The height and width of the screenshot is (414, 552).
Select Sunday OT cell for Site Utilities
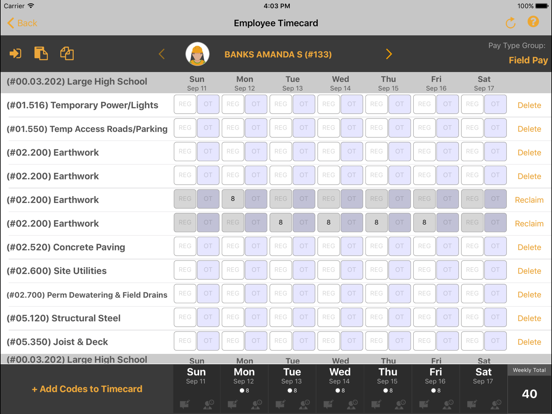208,270
